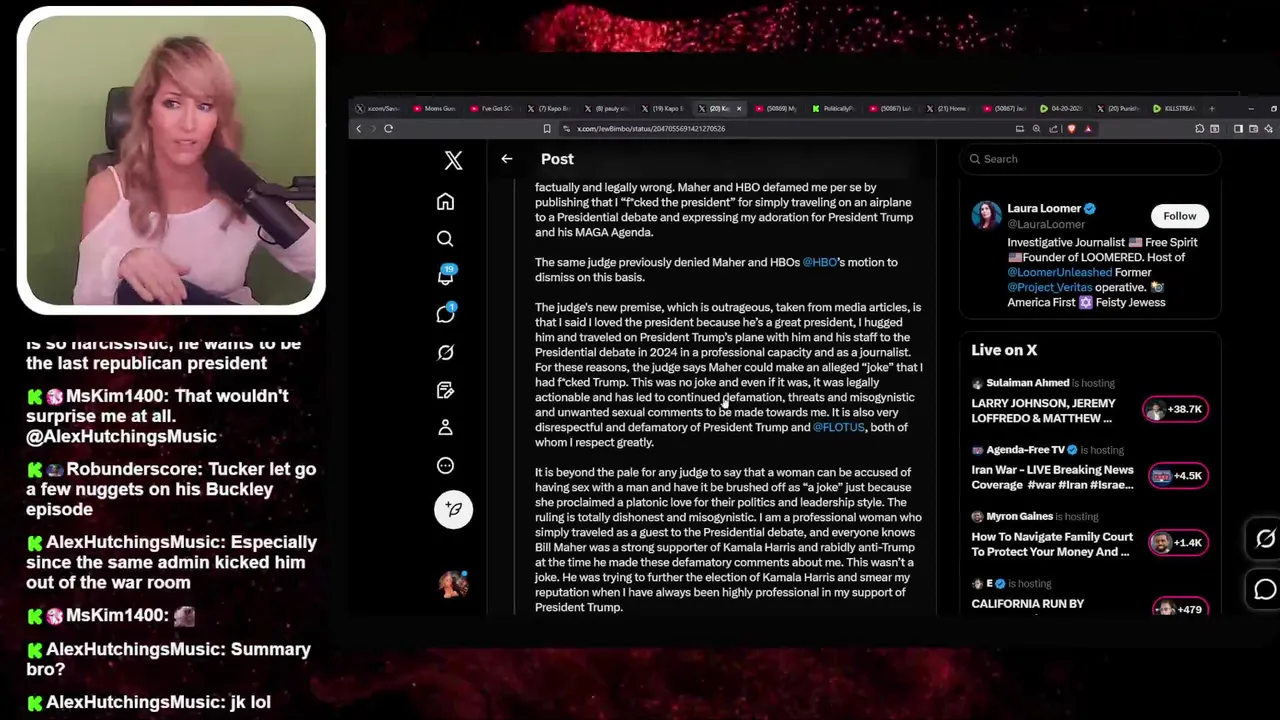Switch to the (21) Home tab
This screenshot has width=1280, height=720.
coord(947,108)
